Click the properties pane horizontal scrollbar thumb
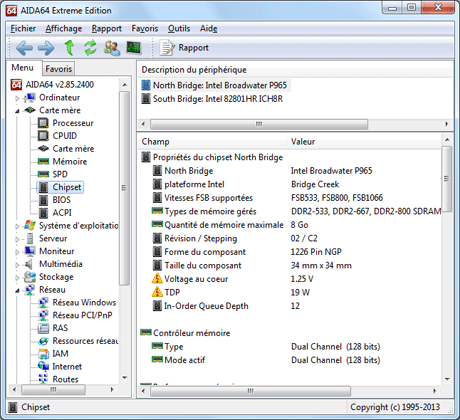This screenshot has width=460, height=420. (x=250, y=391)
